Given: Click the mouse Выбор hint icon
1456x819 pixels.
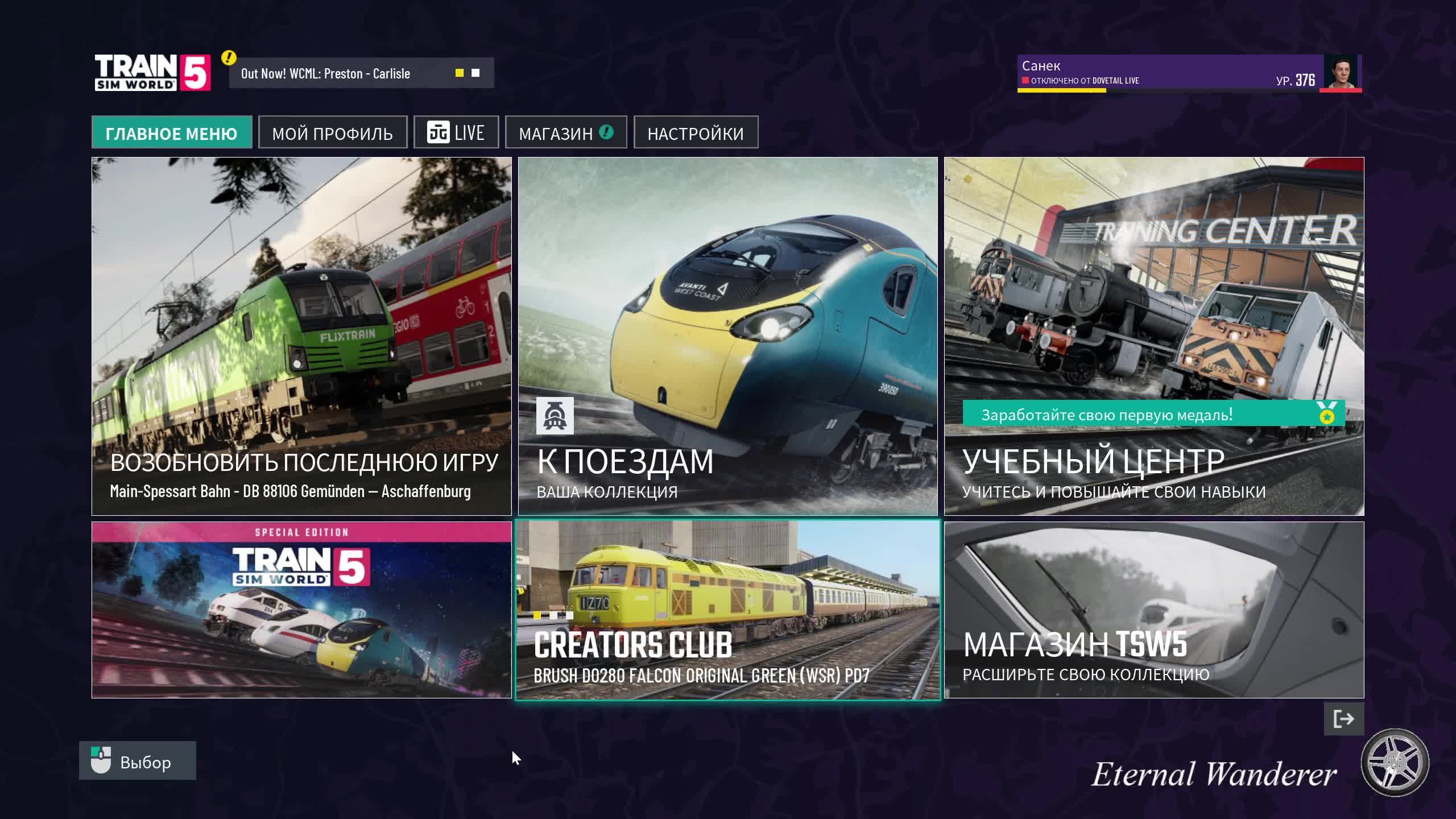Looking at the screenshot, I should pyautogui.click(x=101, y=760).
